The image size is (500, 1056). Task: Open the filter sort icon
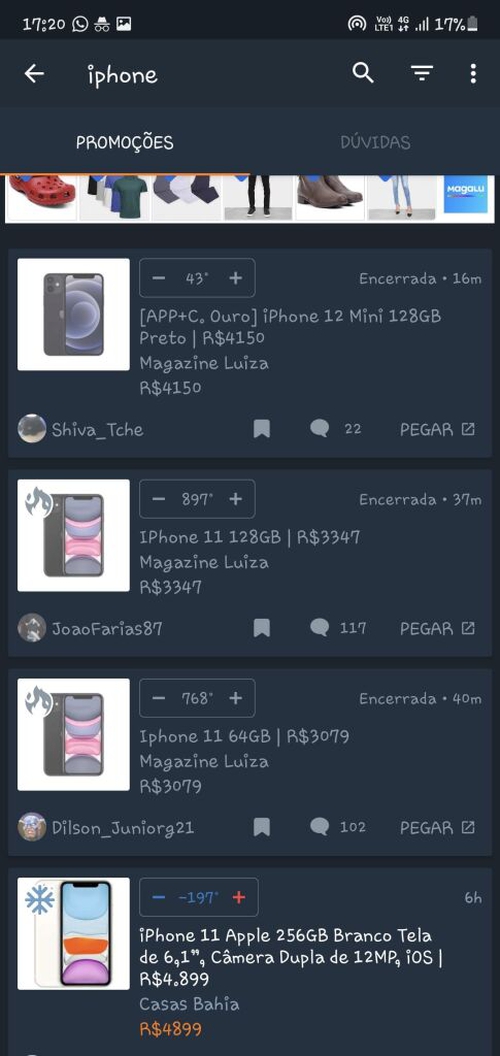point(422,73)
